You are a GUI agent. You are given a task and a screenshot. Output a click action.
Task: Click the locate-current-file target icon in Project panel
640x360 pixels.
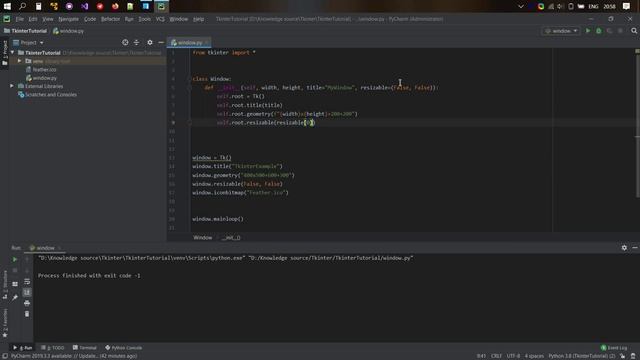click(125, 42)
